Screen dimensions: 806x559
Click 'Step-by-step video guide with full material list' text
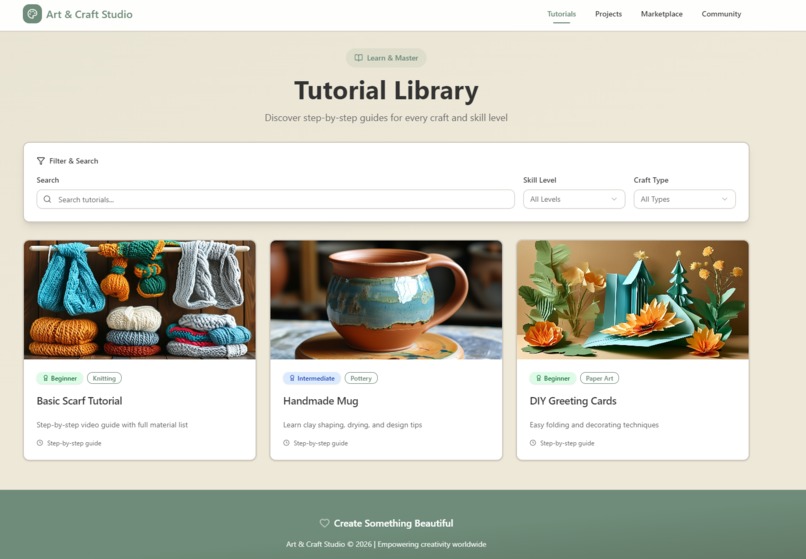click(x=112, y=425)
